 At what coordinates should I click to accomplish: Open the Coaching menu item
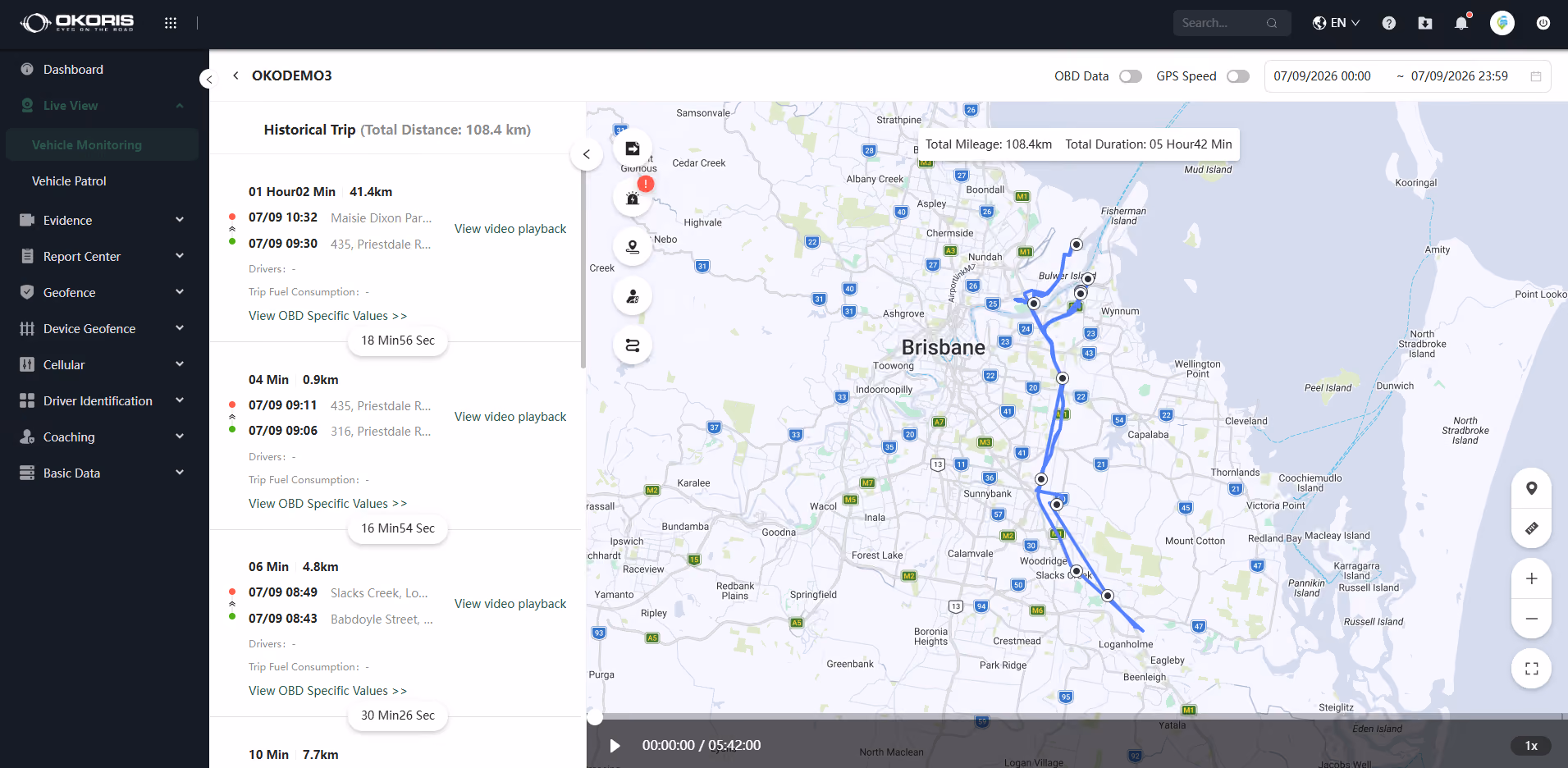[104, 437]
